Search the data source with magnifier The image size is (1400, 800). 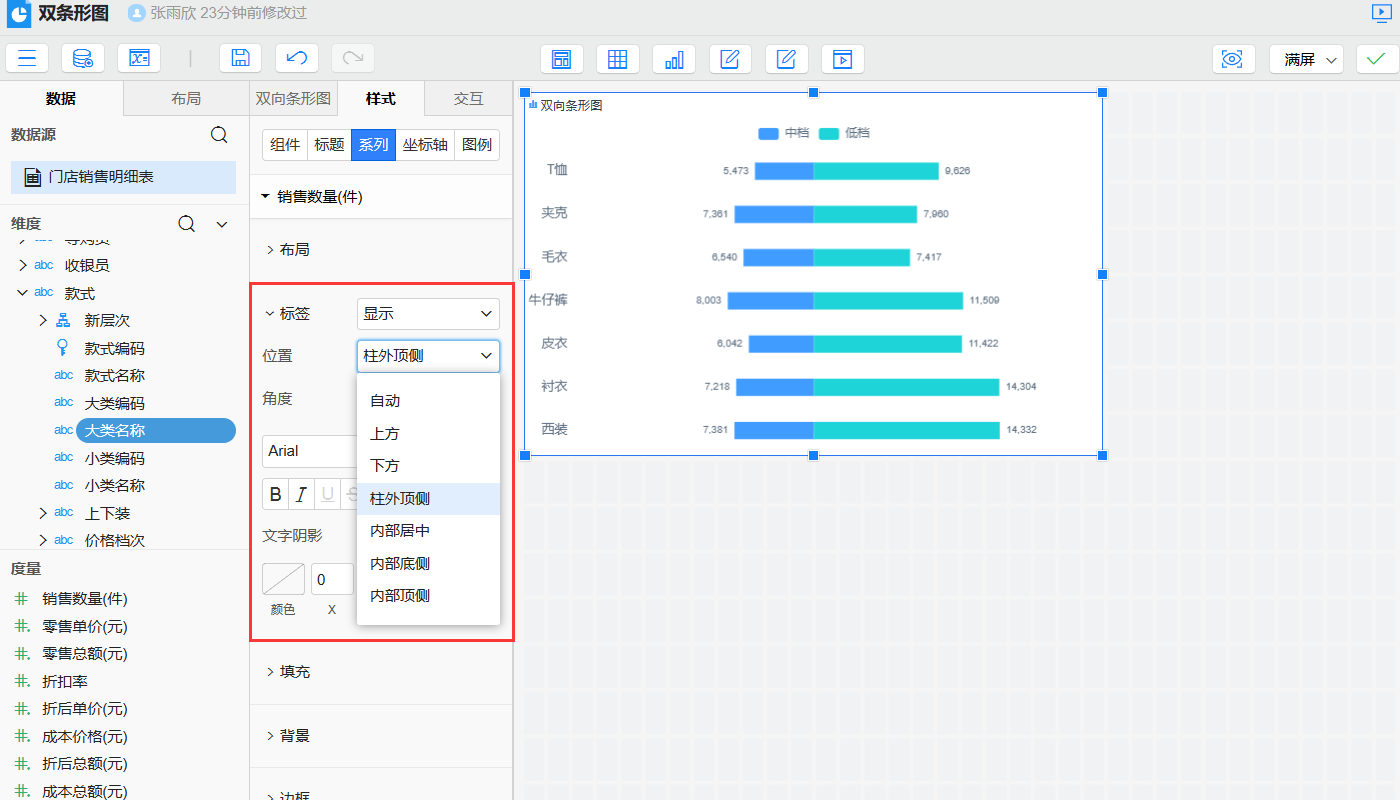[219, 135]
